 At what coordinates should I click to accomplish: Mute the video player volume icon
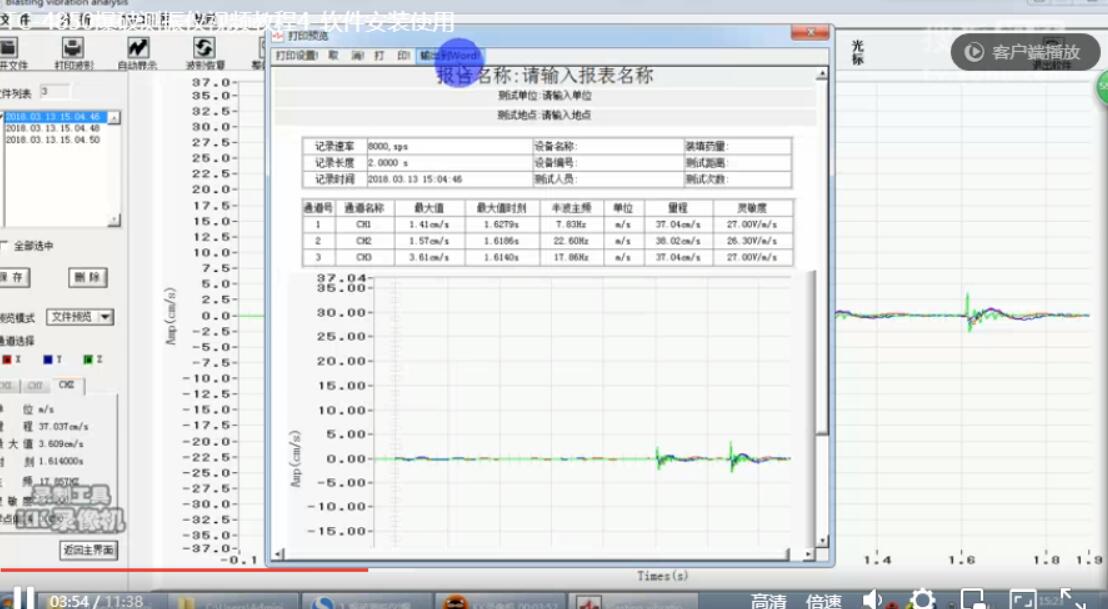click(x=871, y=599)
